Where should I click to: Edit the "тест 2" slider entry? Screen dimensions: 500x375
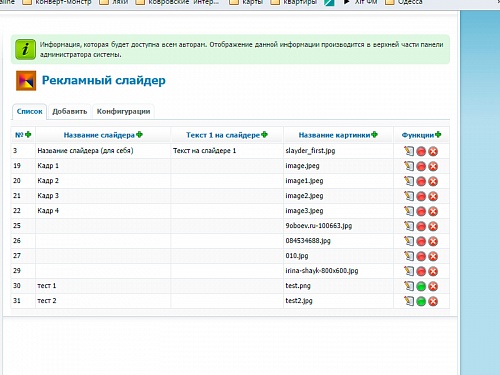coord(409,301)
